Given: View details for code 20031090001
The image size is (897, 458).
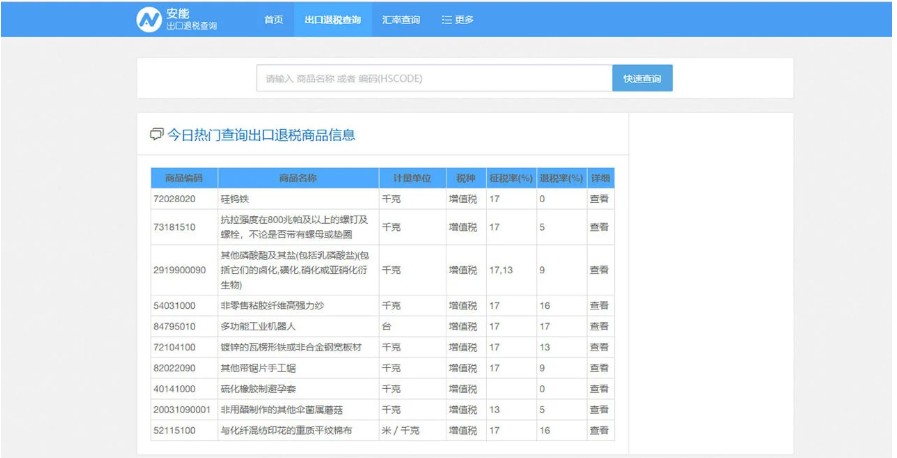Looking at the screenshot, I should (599, 410).
